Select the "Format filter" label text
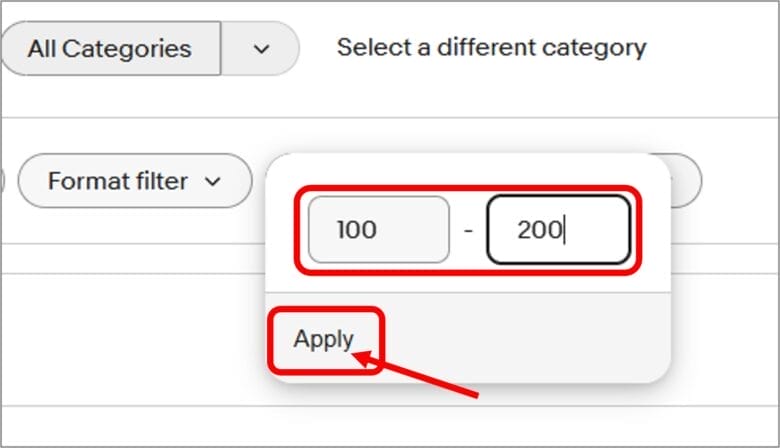780x448 pixels. pyautogui.click(x=117, y=181)
